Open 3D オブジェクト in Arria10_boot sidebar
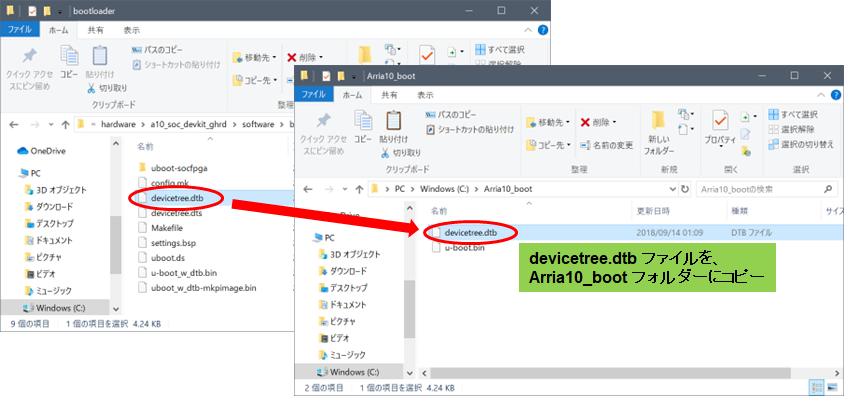Screen dimensions: 844x396 [348, 254]
